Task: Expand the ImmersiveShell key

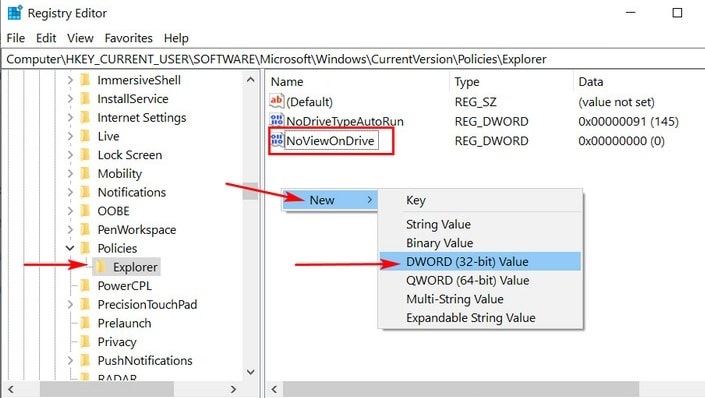Action: (70, 80)
